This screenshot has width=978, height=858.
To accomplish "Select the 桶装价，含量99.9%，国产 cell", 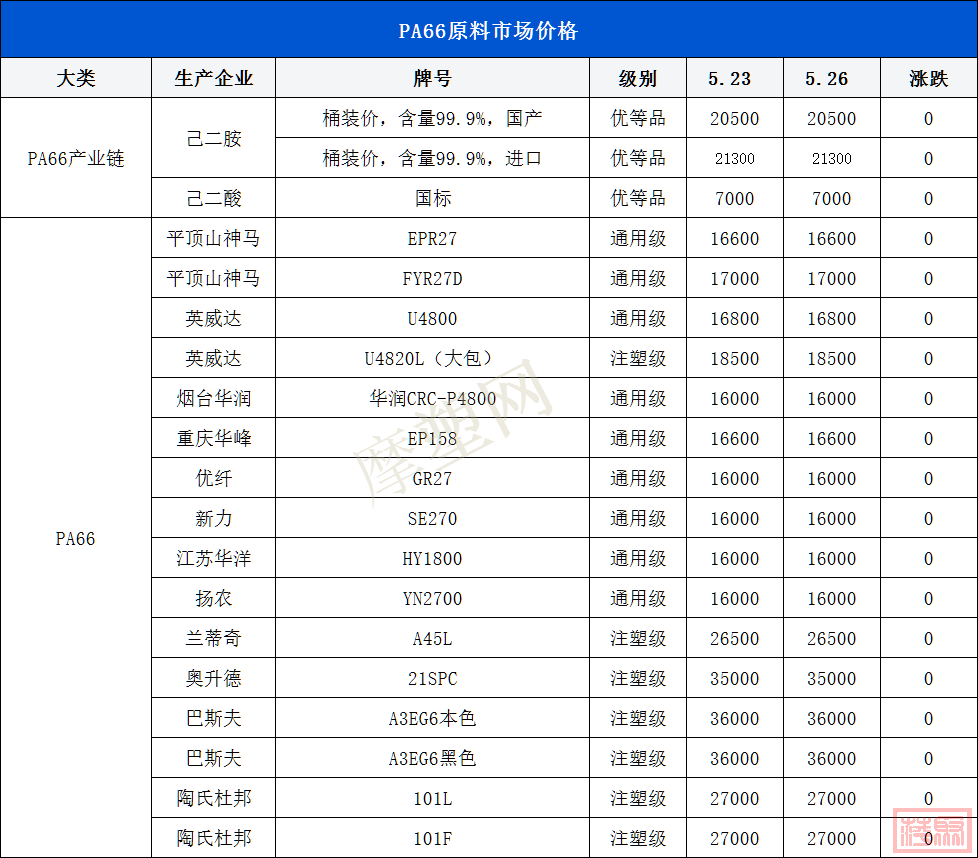I will pos(432,118).
